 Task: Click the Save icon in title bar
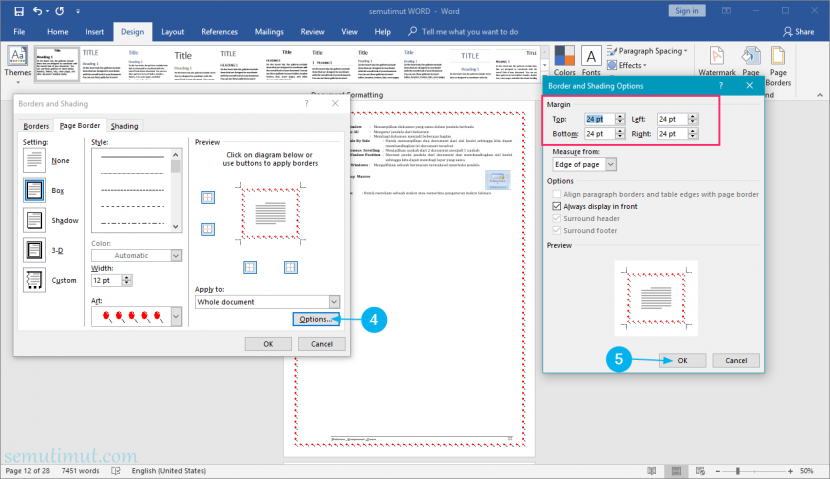point(19,11)
